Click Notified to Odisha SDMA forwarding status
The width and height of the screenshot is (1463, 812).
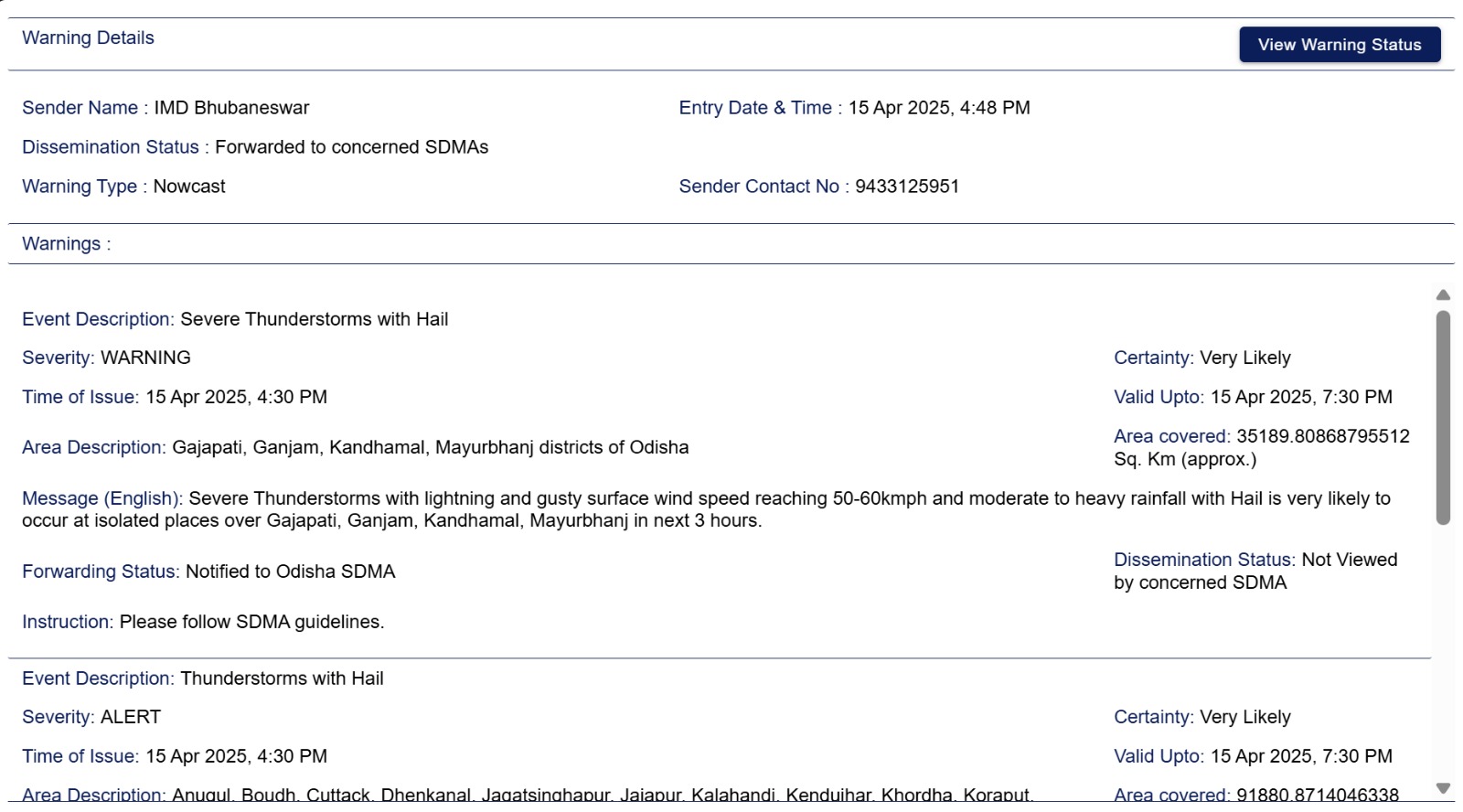(x=290, y=572)
